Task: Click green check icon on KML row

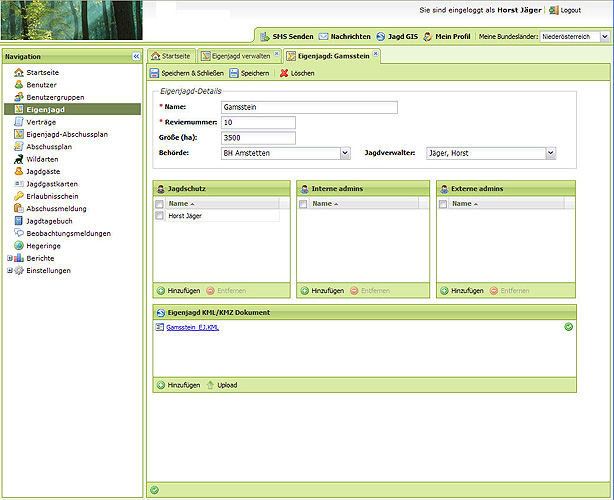Action: click(x=569, y=327)
